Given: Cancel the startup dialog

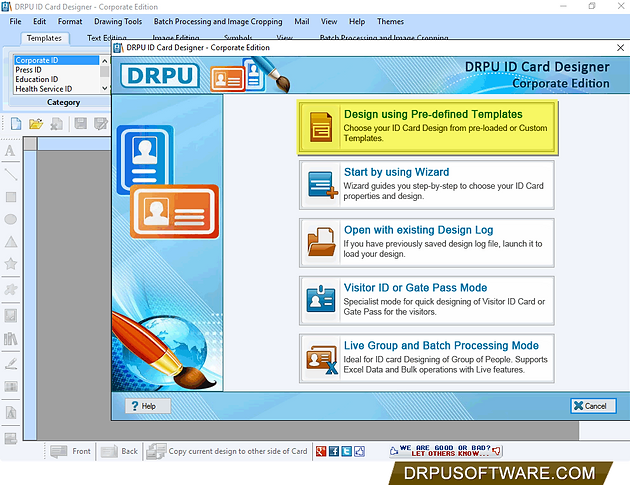Looking at the screenshot, I should coord(593,406).
